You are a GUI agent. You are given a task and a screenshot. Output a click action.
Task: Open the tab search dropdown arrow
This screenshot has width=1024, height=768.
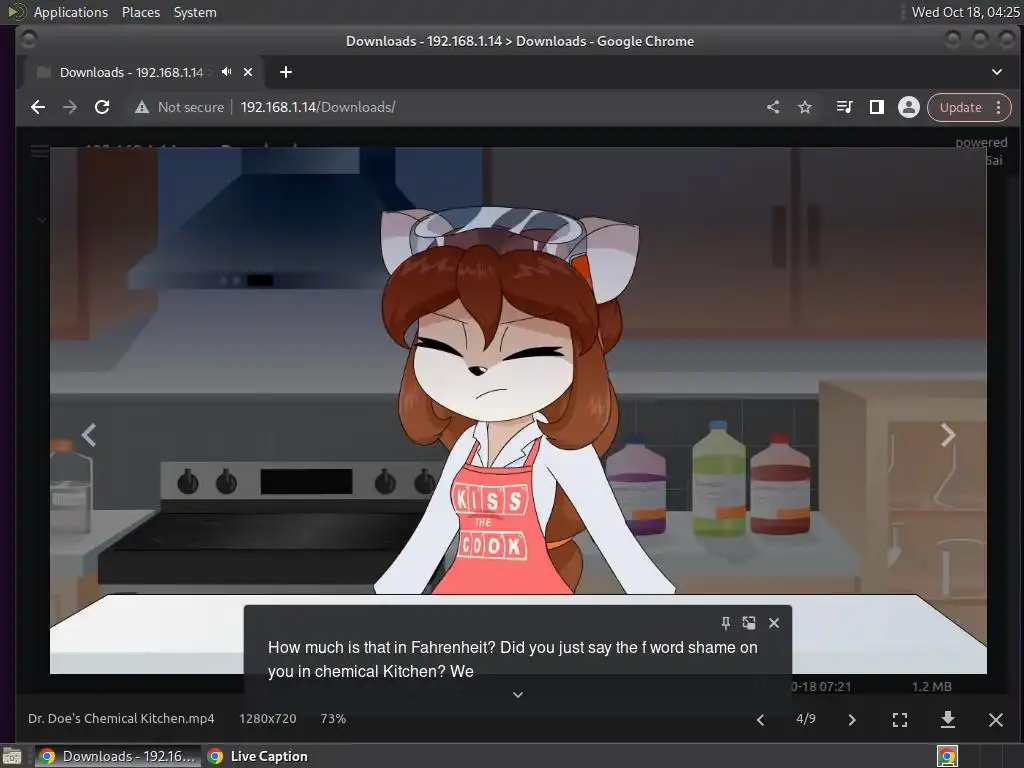[997, 72]
